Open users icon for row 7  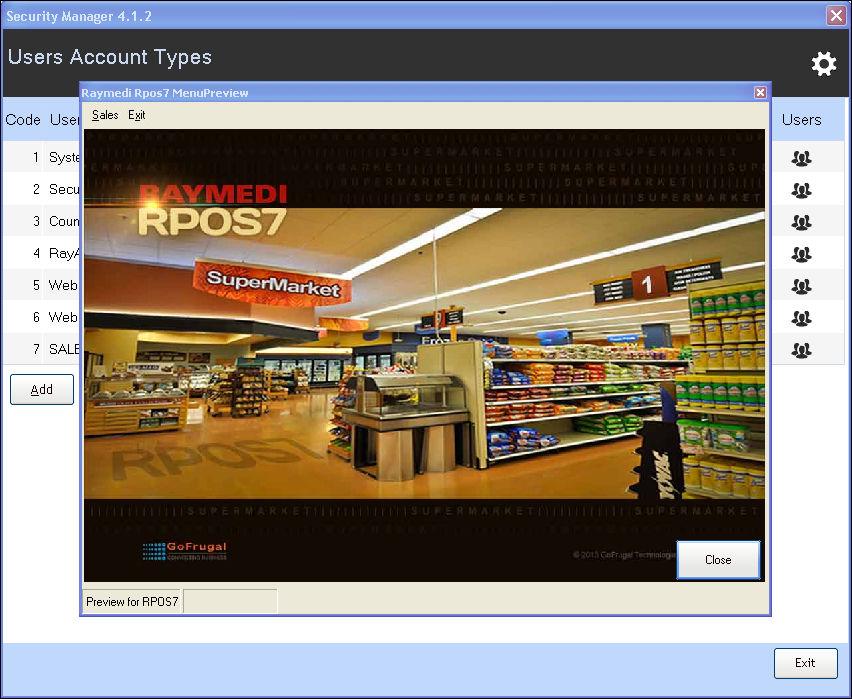[x=801, y=350]
